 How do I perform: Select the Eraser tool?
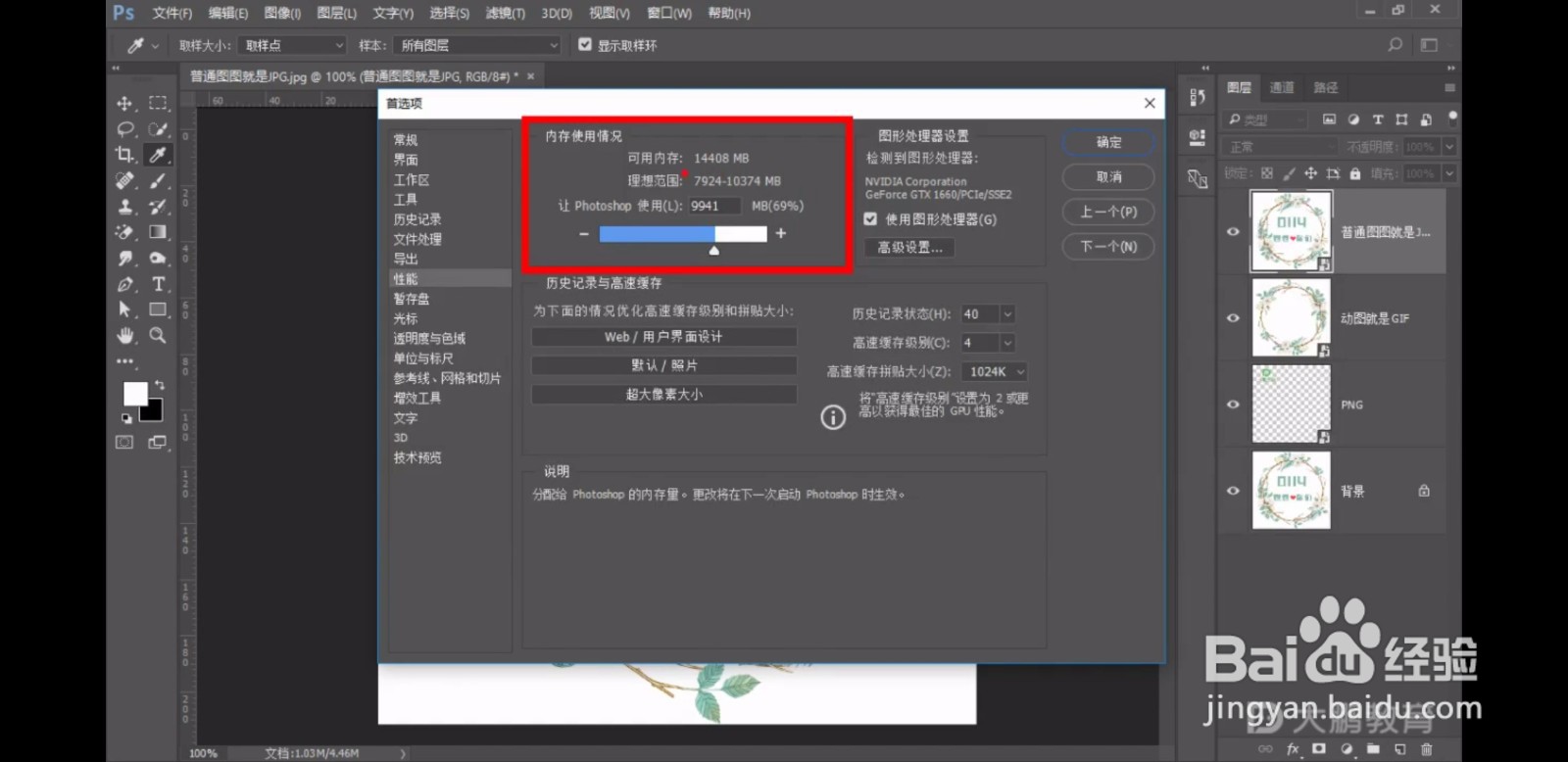[x=124, y=232]
